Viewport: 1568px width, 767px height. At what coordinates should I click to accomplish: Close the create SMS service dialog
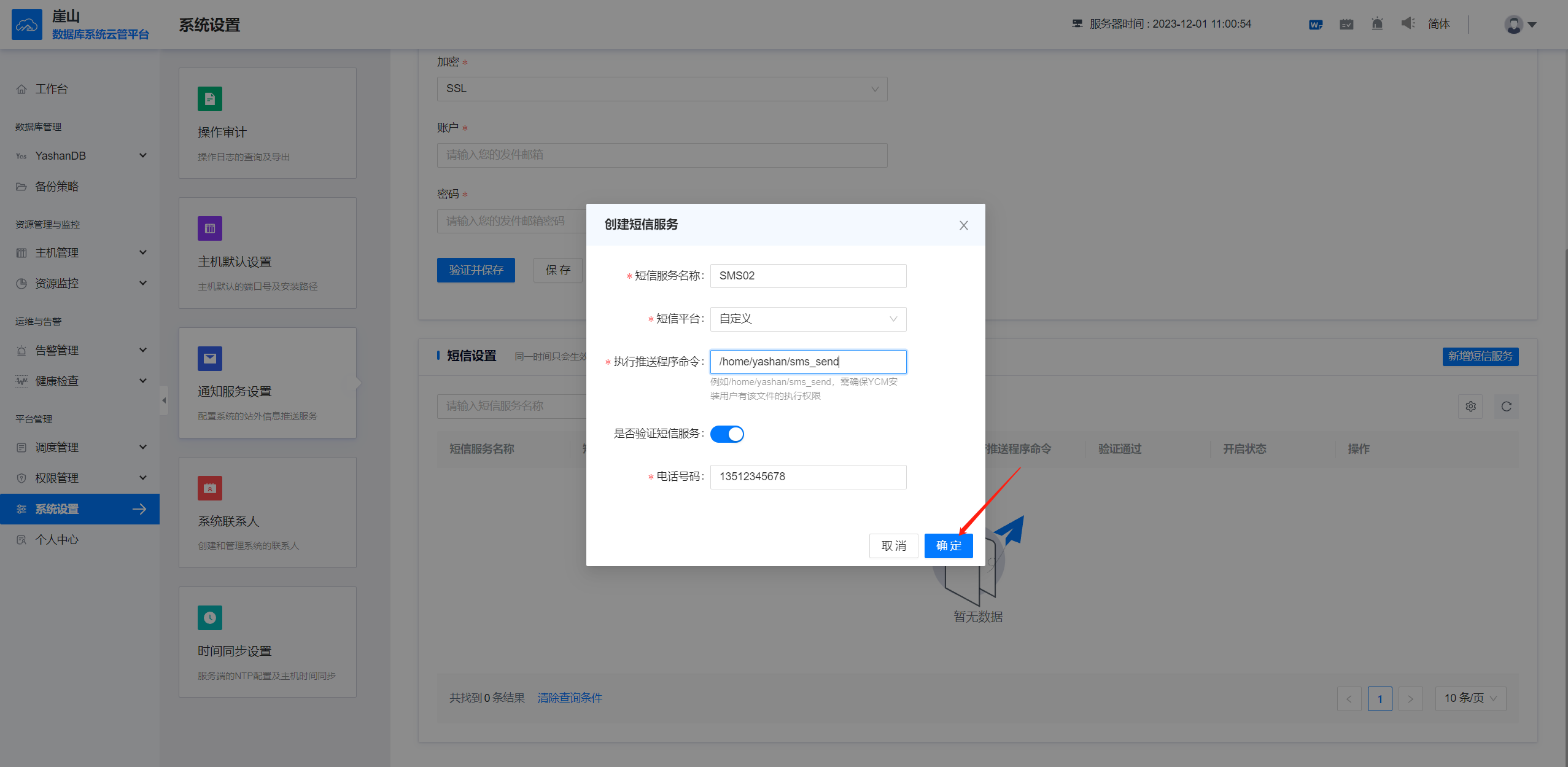963,225
